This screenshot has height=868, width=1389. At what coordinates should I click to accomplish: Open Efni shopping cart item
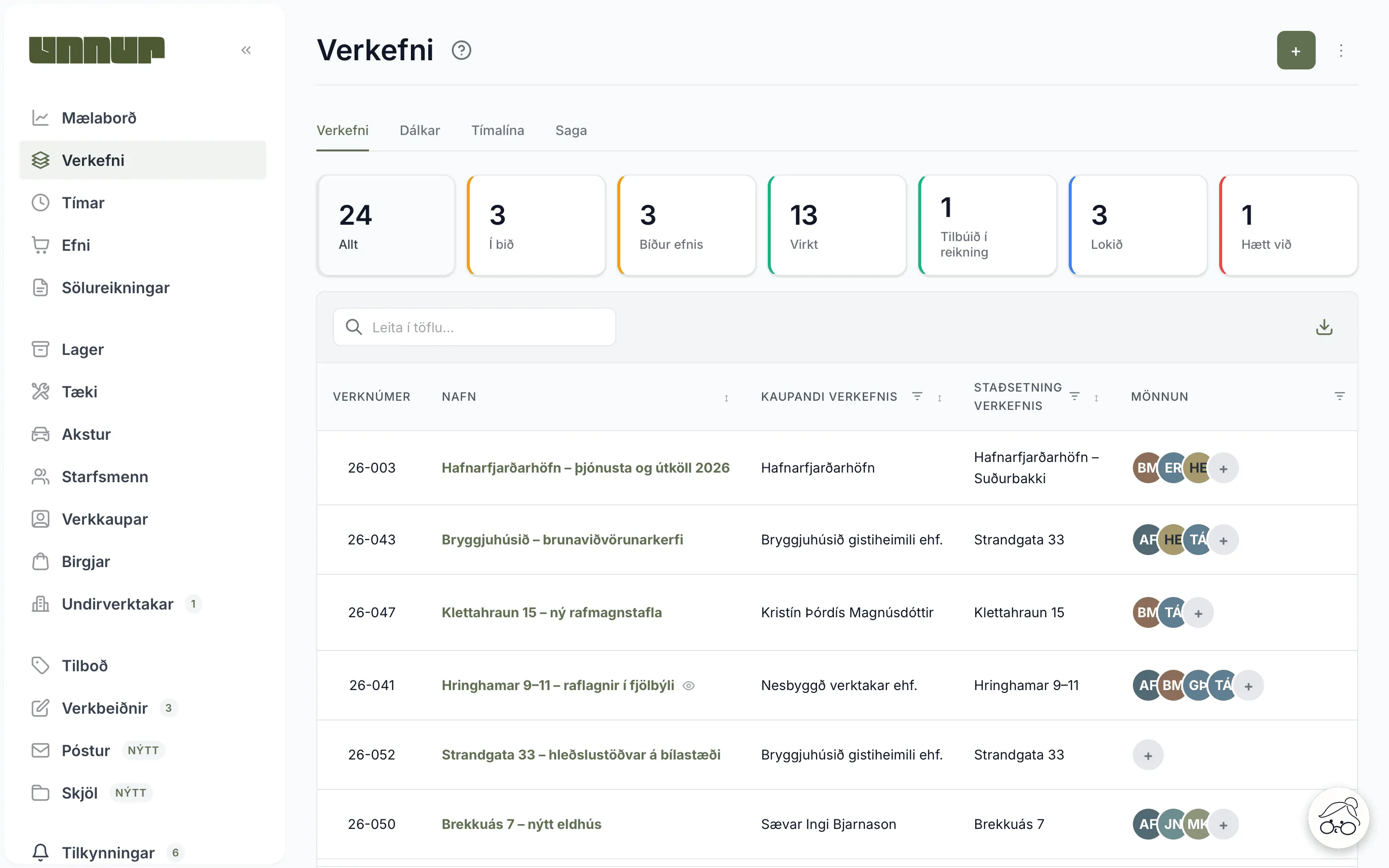(x=142, y=245)
